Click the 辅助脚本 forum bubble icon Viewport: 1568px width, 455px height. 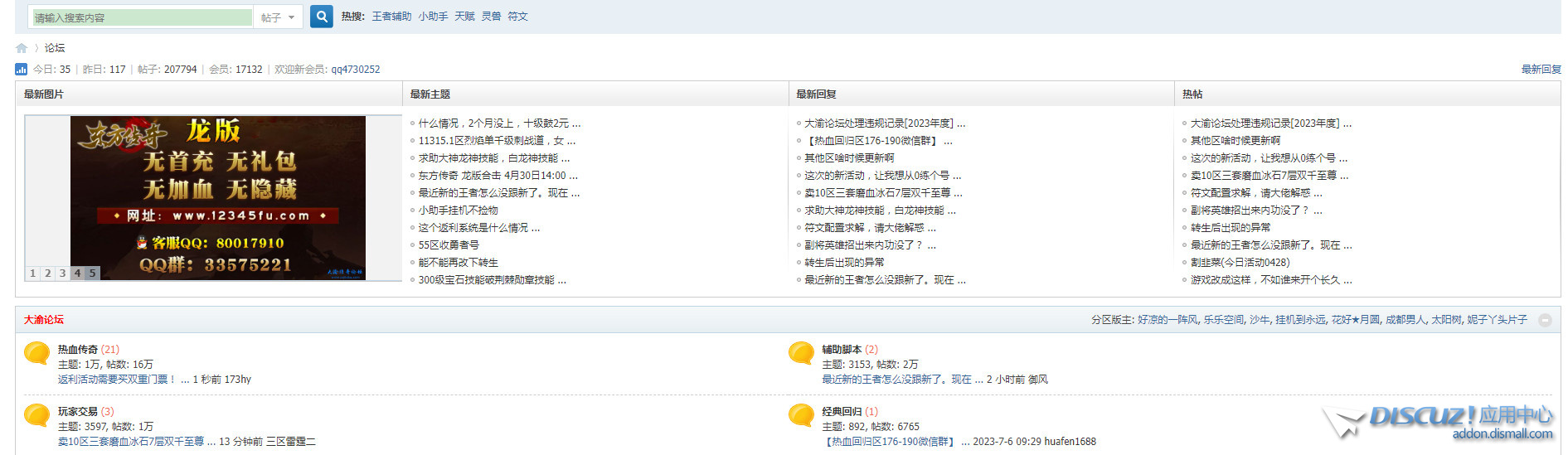click(x=801, y=354)
